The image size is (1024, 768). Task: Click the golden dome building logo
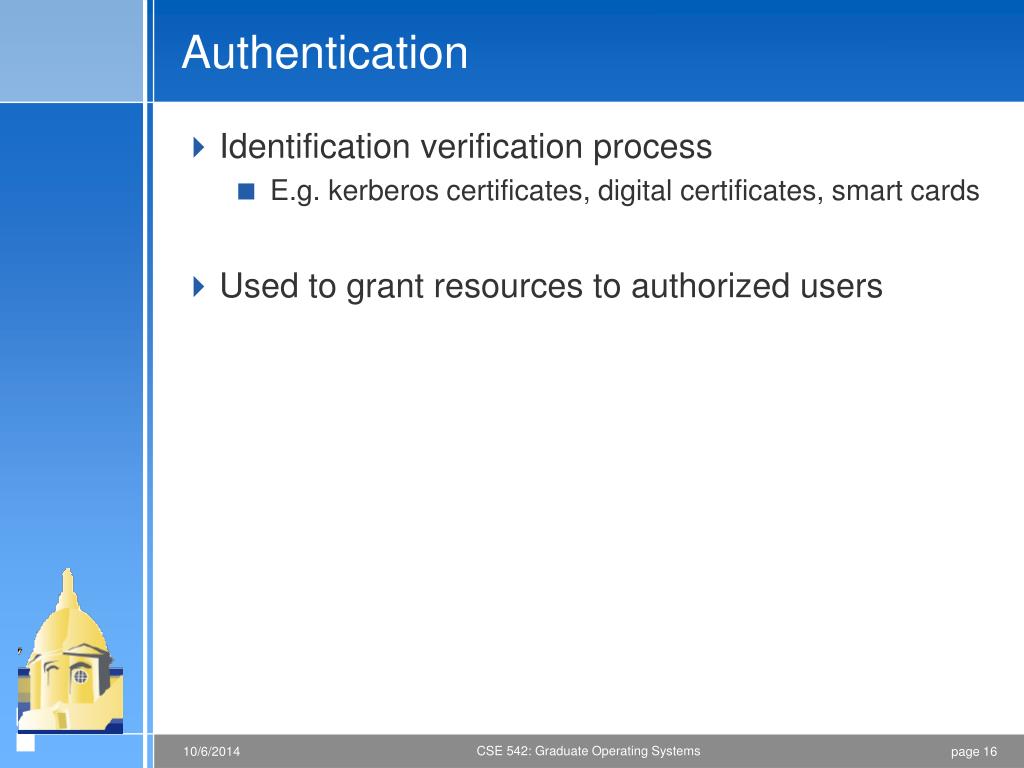tap(71, 651)
